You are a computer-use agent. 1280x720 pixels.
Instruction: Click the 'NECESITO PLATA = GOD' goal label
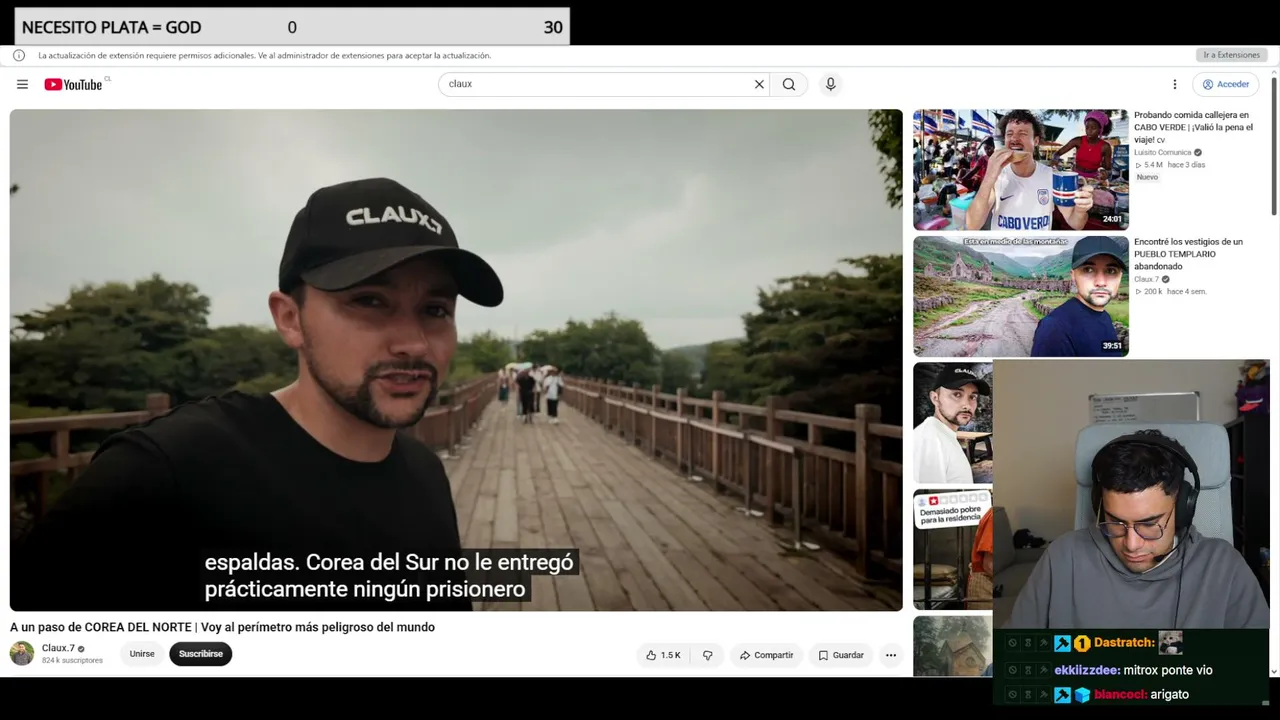(x=111, y=28)
